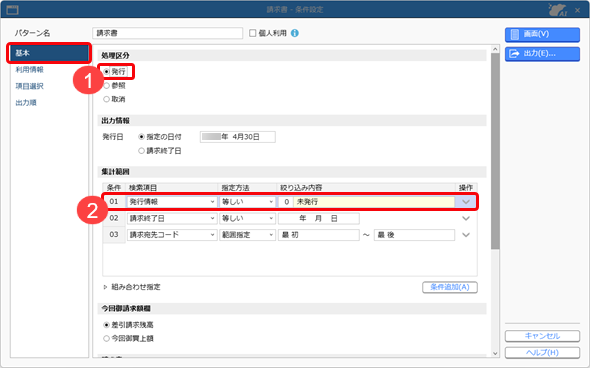
Task: Select the 発行 radio button
Action: [106, 71]
